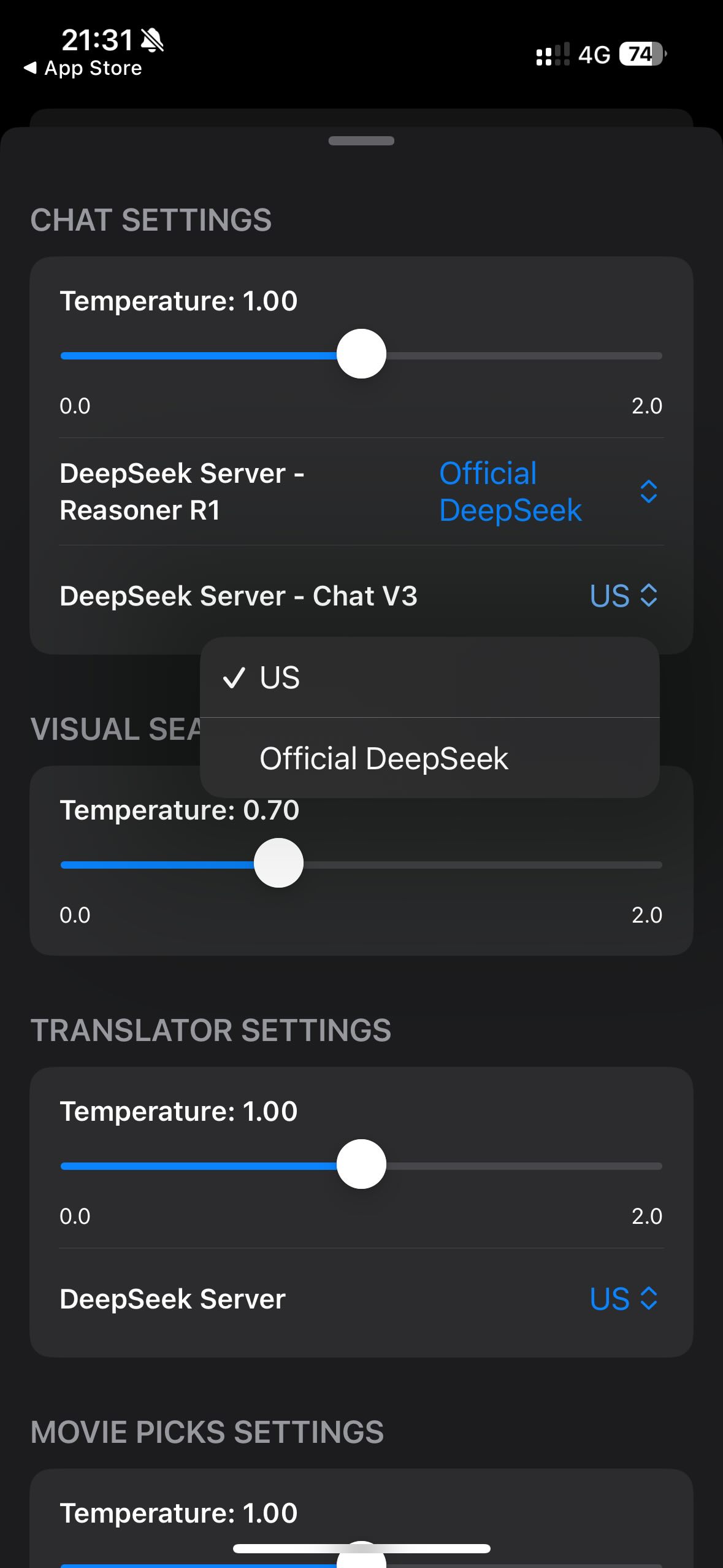Screen dimensions: 723x1568
Task: Tap the DeepSeek Server - Chat V3 label
Action: coord(239,596)
